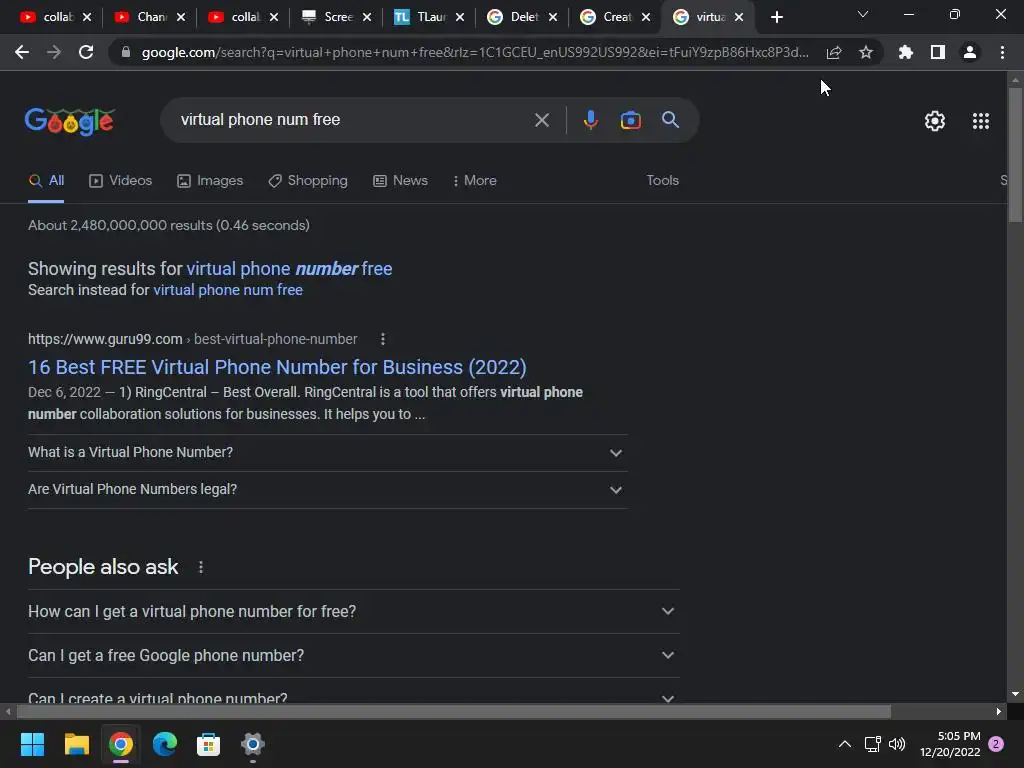Go back to the previous page

coord(22,52)
